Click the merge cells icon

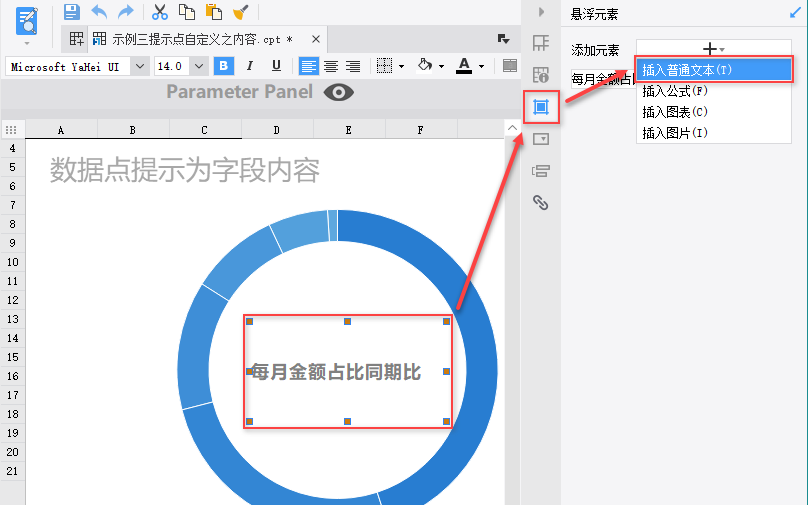pos(510,66)
